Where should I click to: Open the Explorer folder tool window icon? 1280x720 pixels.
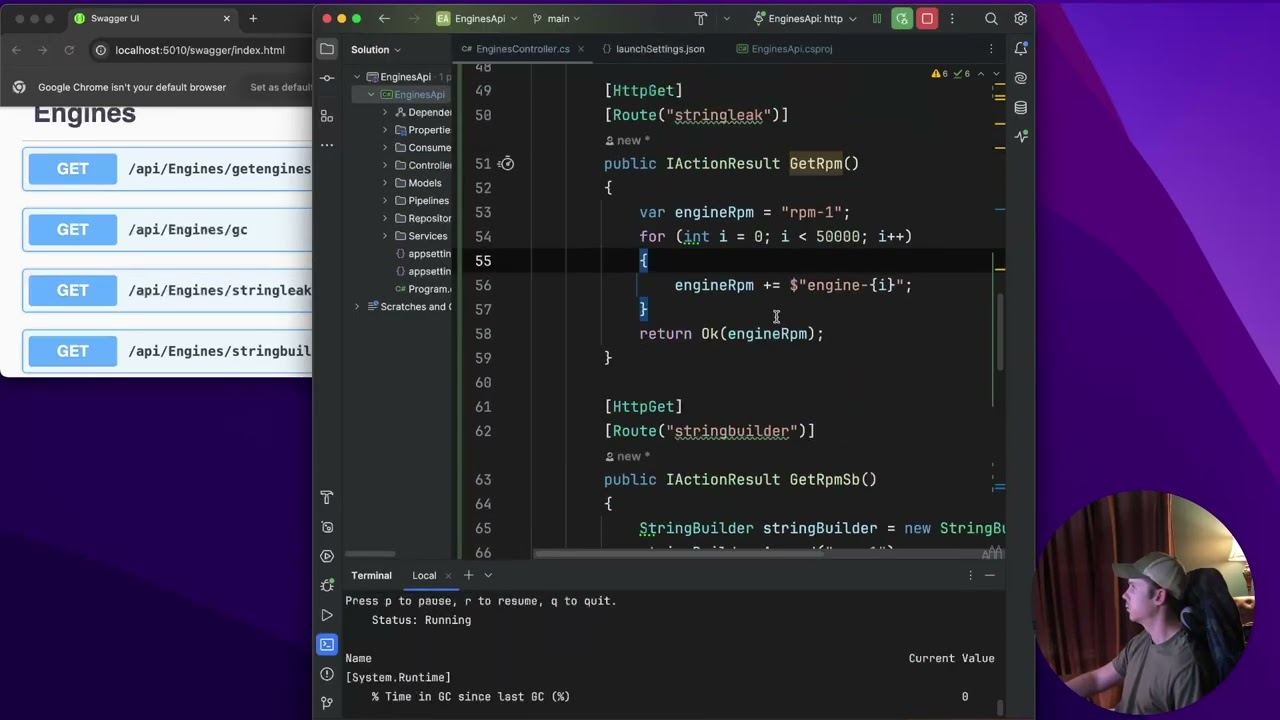tap(327, 49)
